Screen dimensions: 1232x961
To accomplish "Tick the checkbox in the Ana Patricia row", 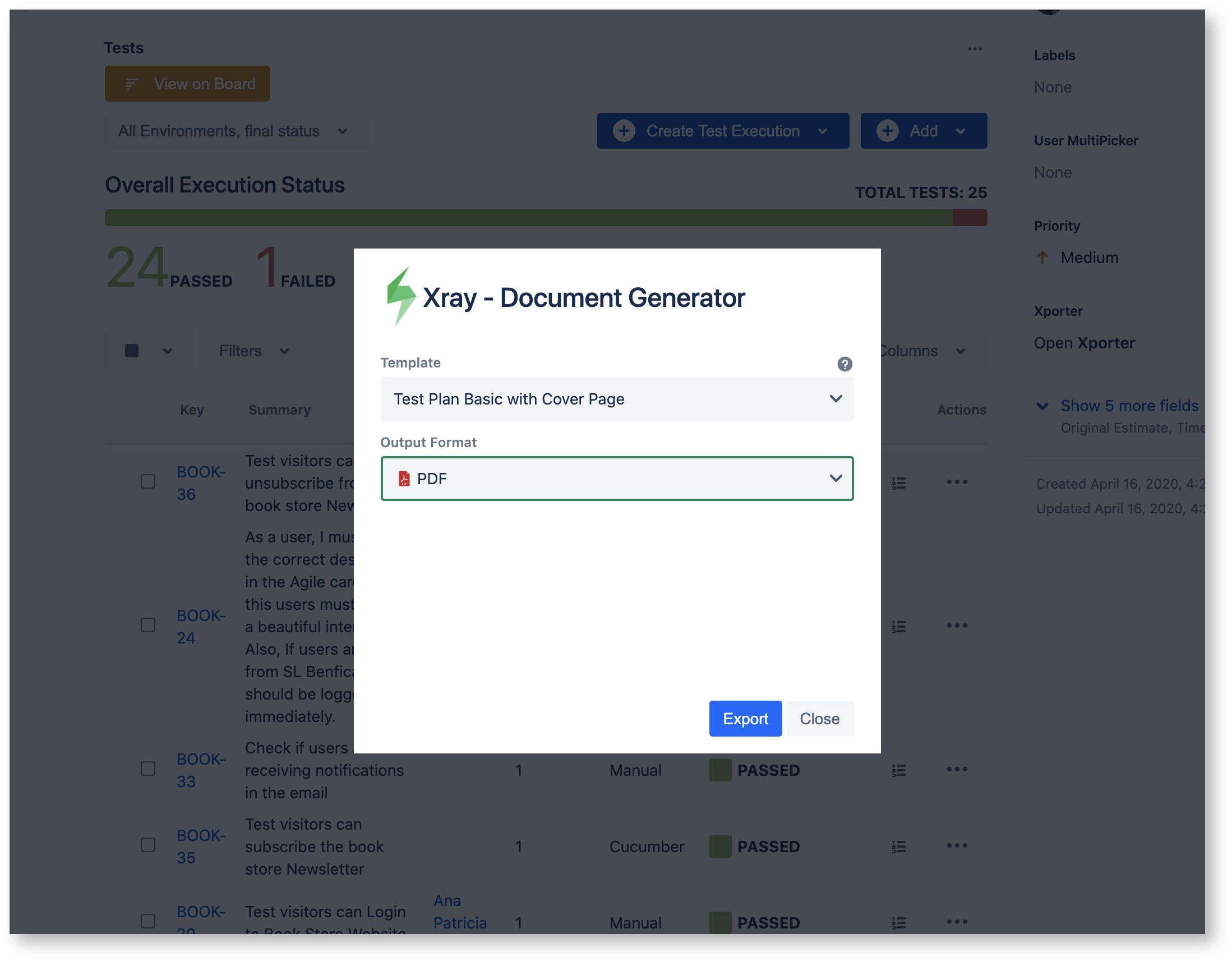I will click(148, 922).
